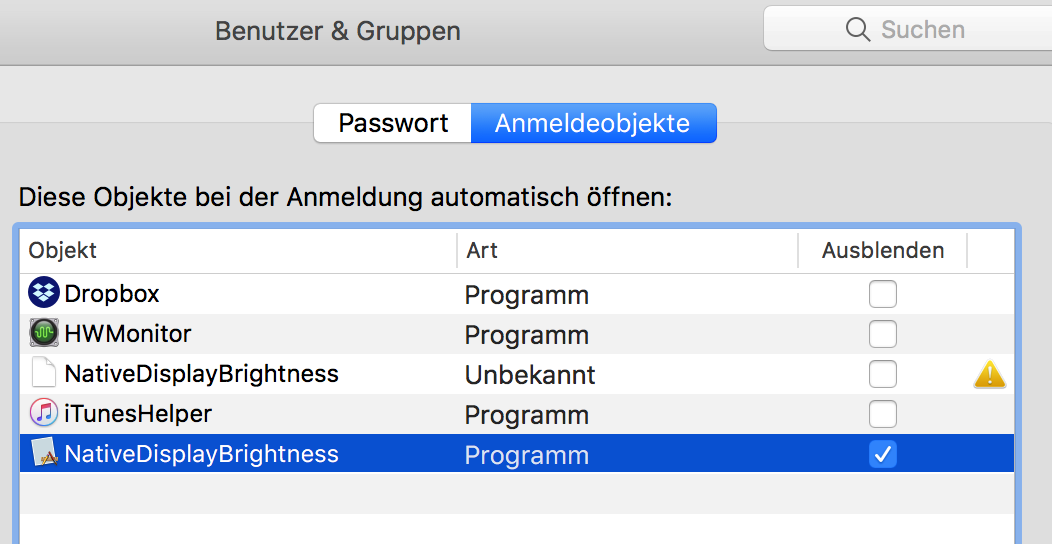The image size is (1052, 544).
Task: Select the Anmeldeobjekte tab
Action: pos(594,123)
